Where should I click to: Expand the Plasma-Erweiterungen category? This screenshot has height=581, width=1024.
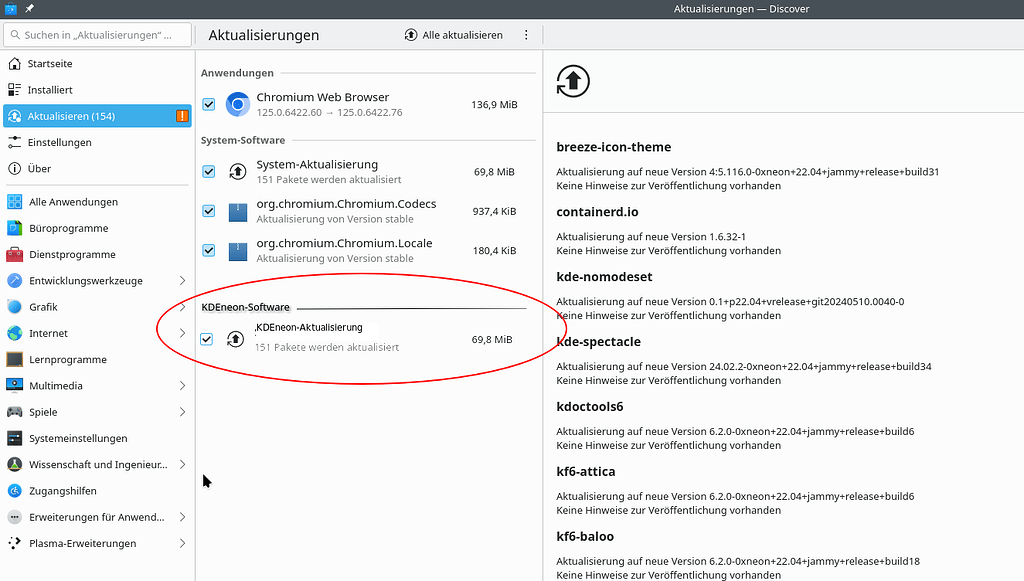[182, 543]
